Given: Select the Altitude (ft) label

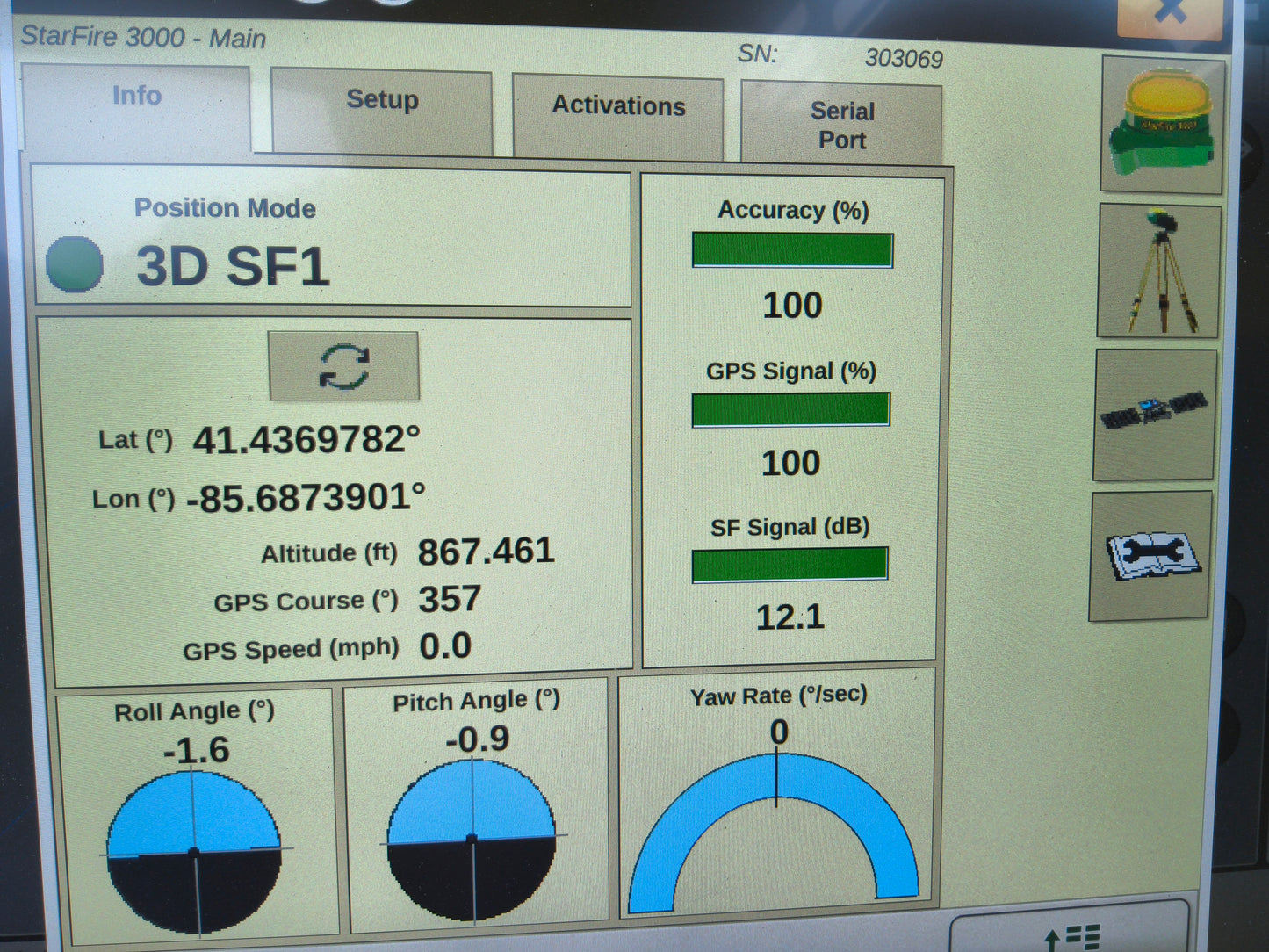Looking at the screenshot, I should [329, 554].
